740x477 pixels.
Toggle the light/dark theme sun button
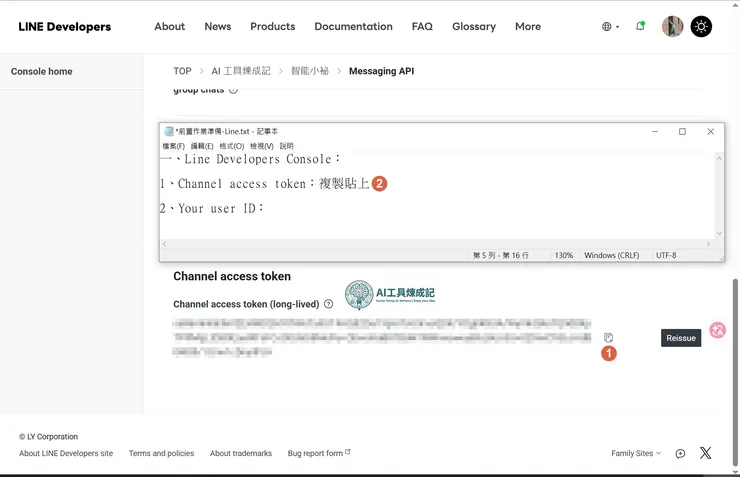pyautogui.click(x=701, y=26)
